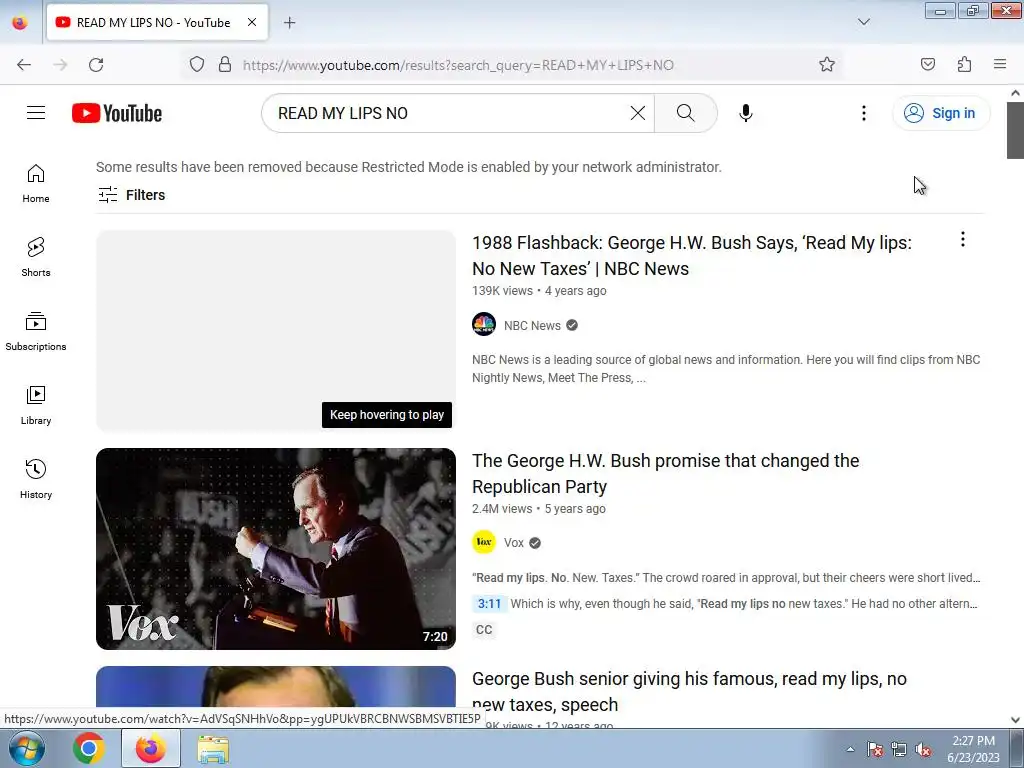The width and height of the screenshot is (1024, 768).
Task: Open the Filters options
Action: [x=131, y=195]
